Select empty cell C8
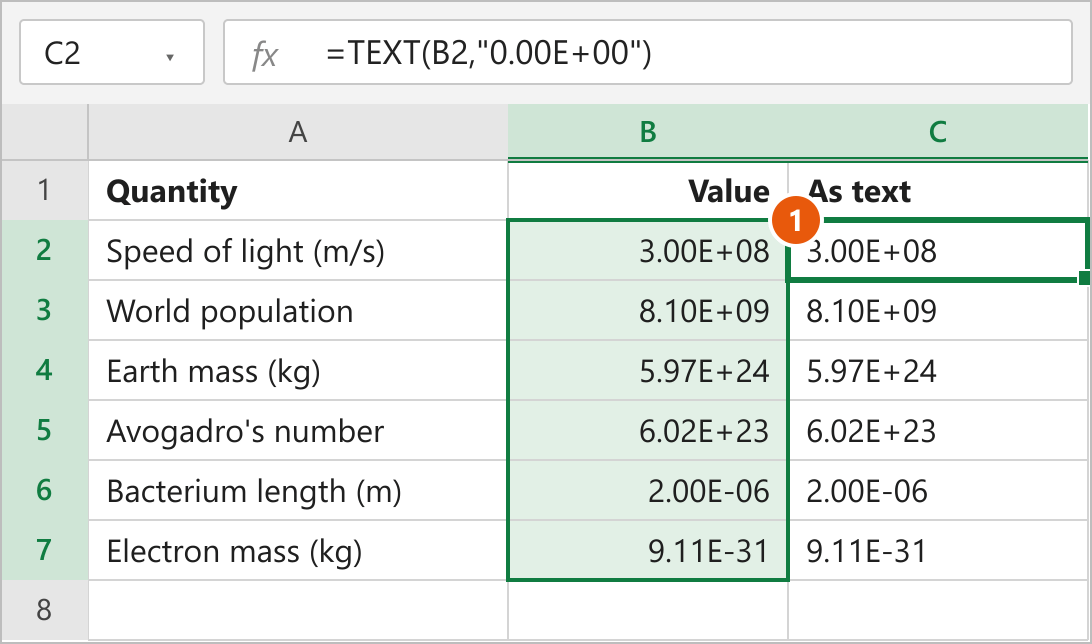Viewport: 1092px width, 644px height. click(938, 610)
